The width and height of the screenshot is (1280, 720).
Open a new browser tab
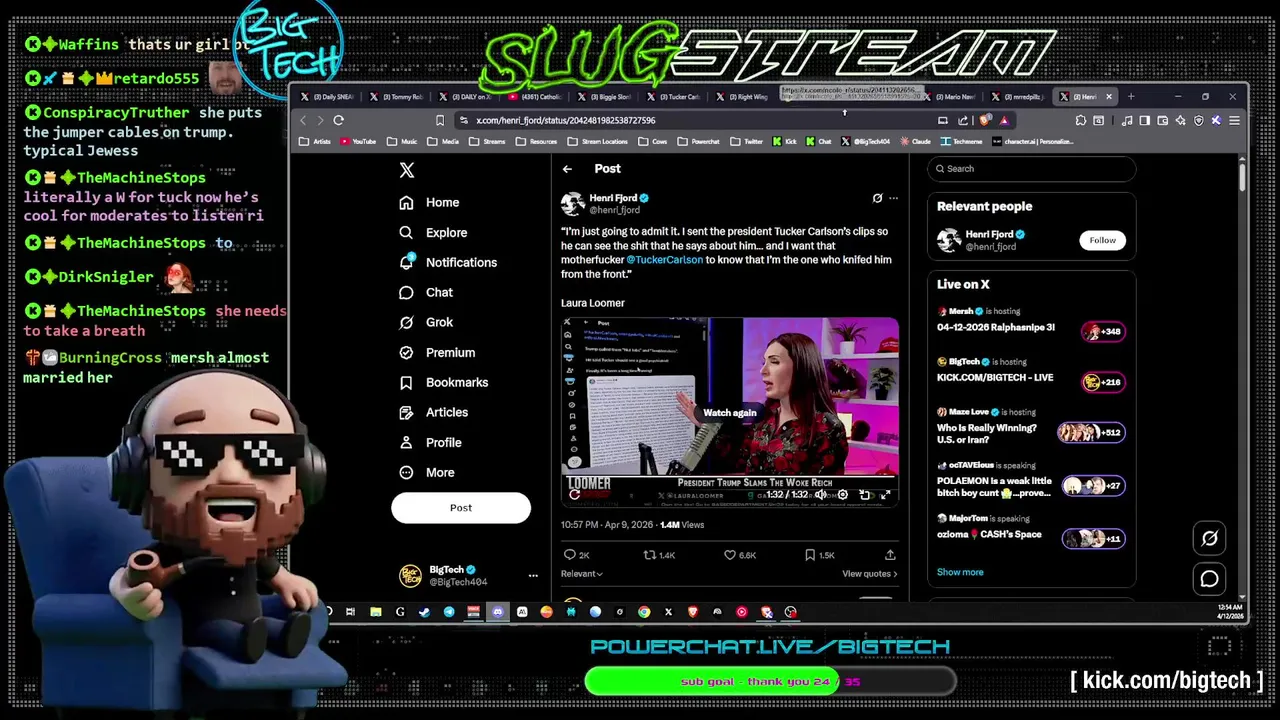(1131, 97)
